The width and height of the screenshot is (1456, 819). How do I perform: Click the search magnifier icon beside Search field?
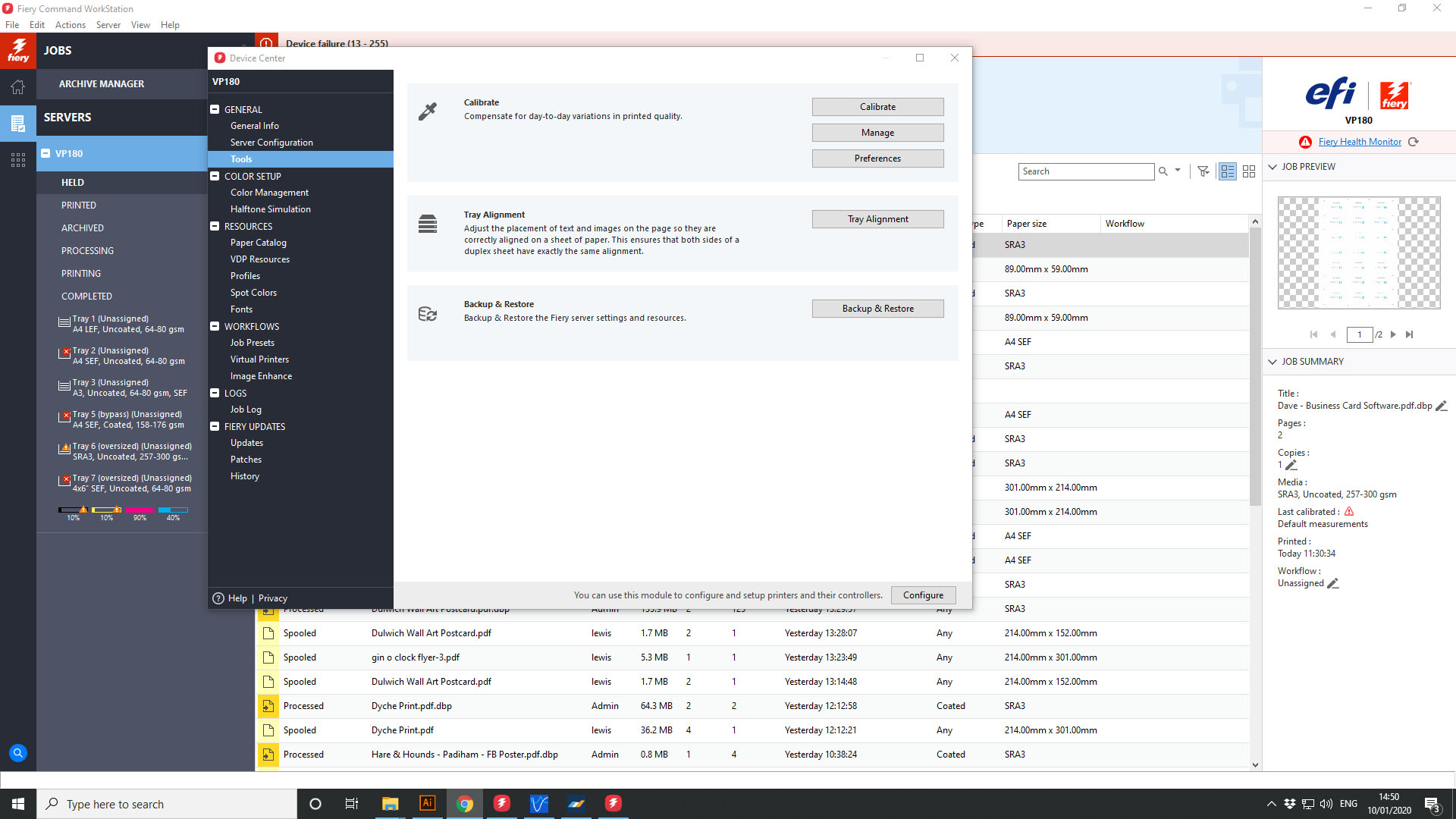pyautogui.click(x=1163, y=171)
